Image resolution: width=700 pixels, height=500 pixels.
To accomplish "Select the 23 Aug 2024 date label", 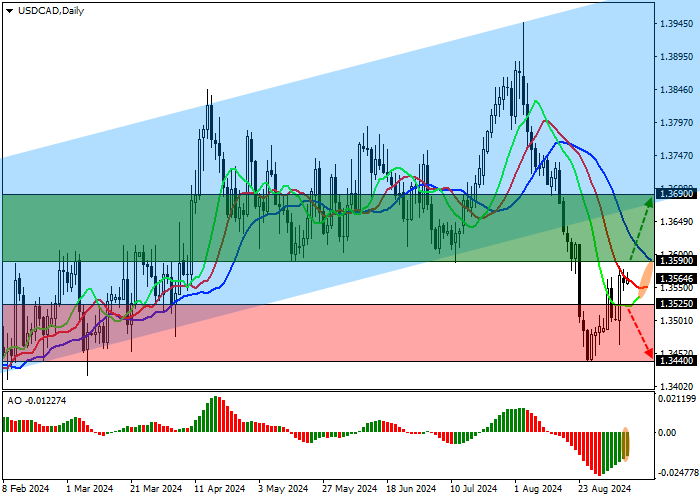I will click(604, 488).
